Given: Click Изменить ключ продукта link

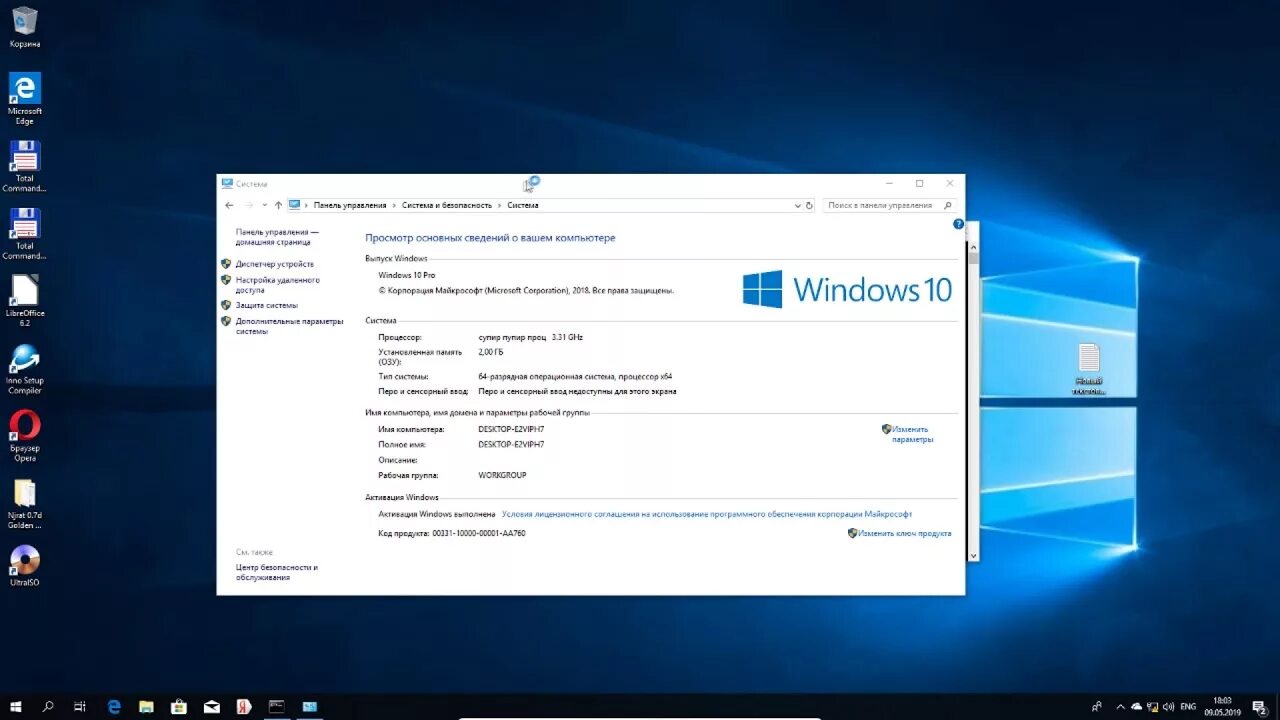Looking at the screenshot, I should click(905, 533).
